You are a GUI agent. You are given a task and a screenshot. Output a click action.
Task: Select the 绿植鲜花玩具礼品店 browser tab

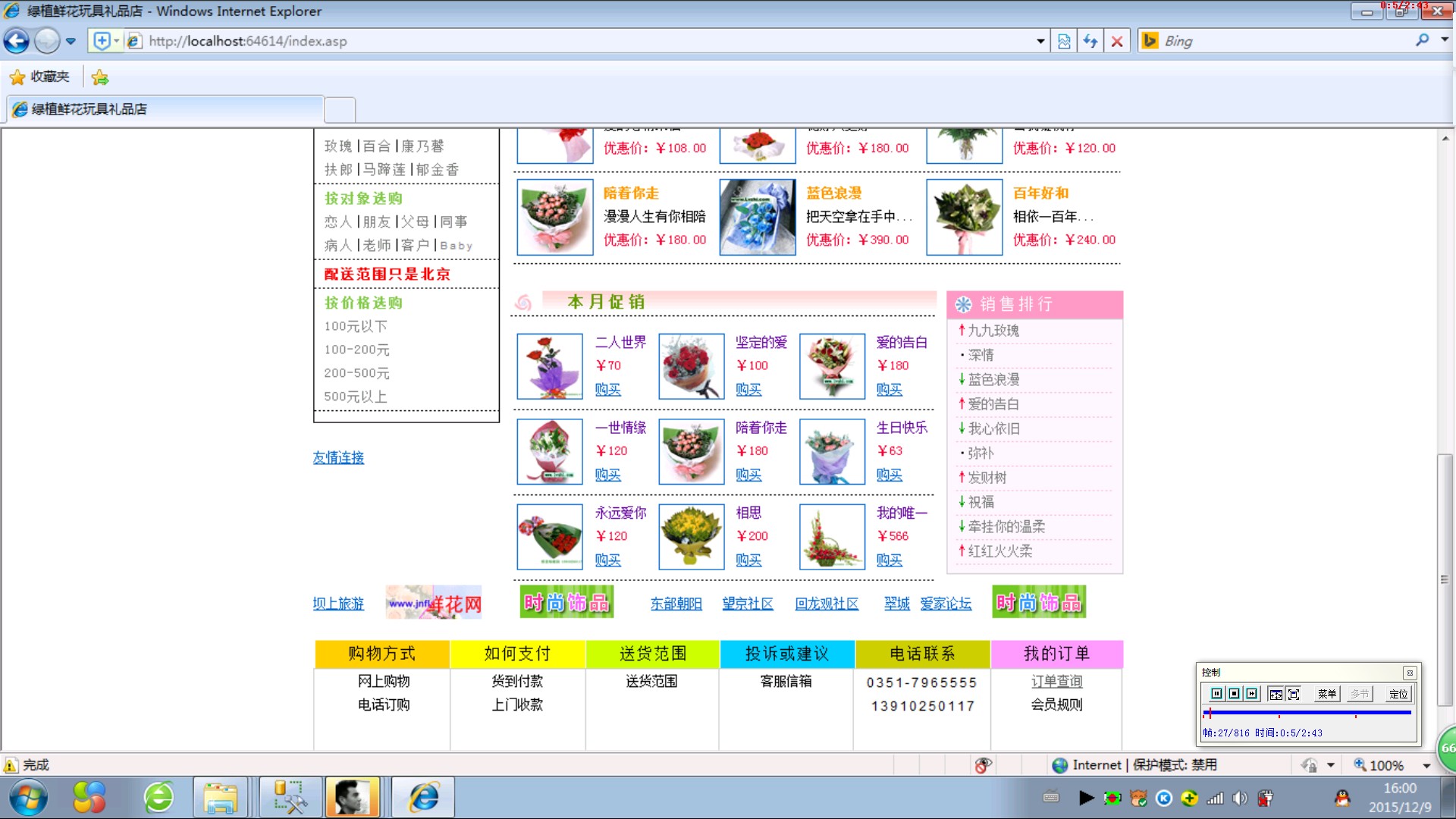[165, 109]
